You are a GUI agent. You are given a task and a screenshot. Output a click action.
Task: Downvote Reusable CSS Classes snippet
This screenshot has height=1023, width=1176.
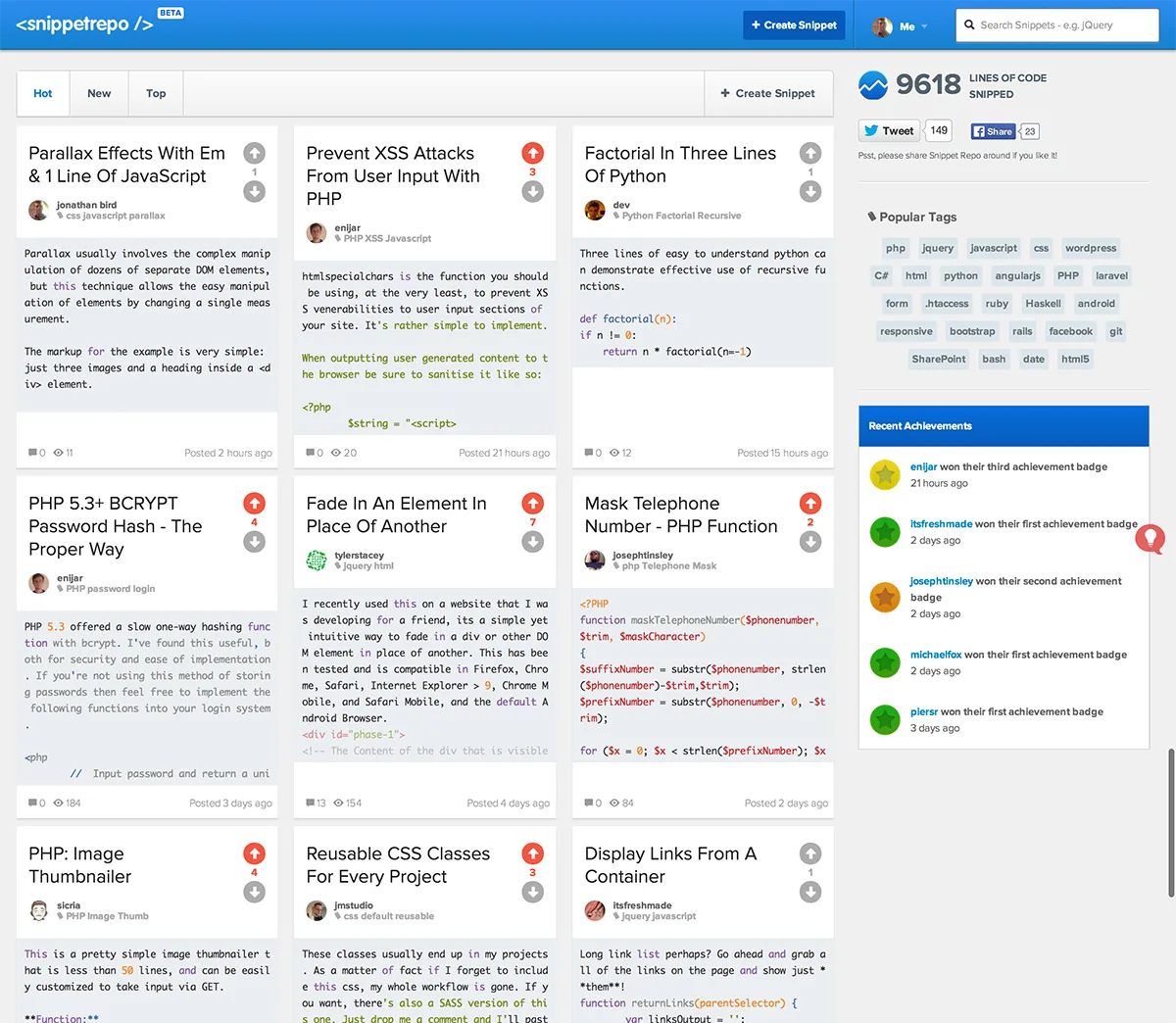click(533, 892)
